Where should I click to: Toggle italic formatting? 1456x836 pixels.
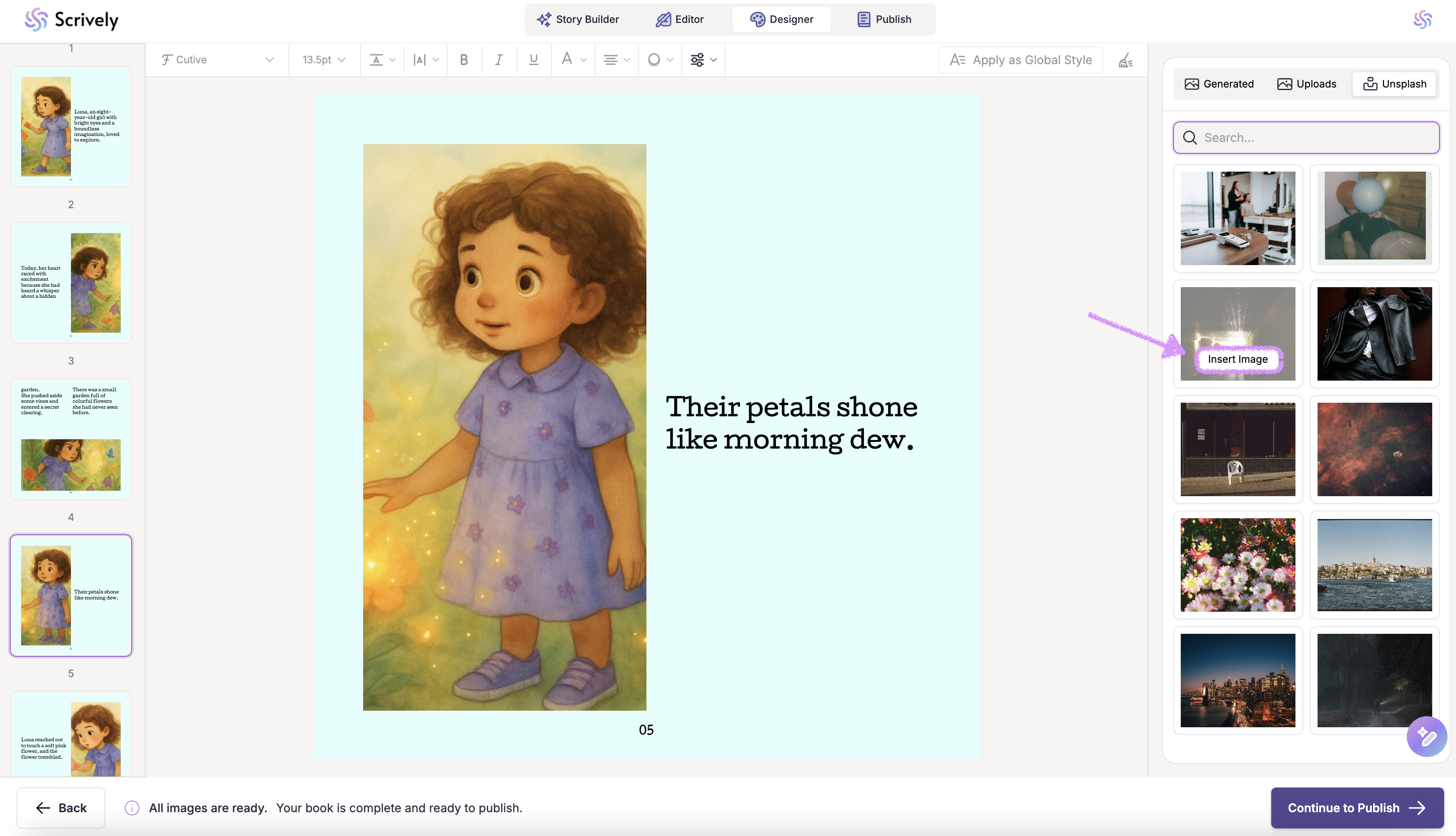coord(499,60)
